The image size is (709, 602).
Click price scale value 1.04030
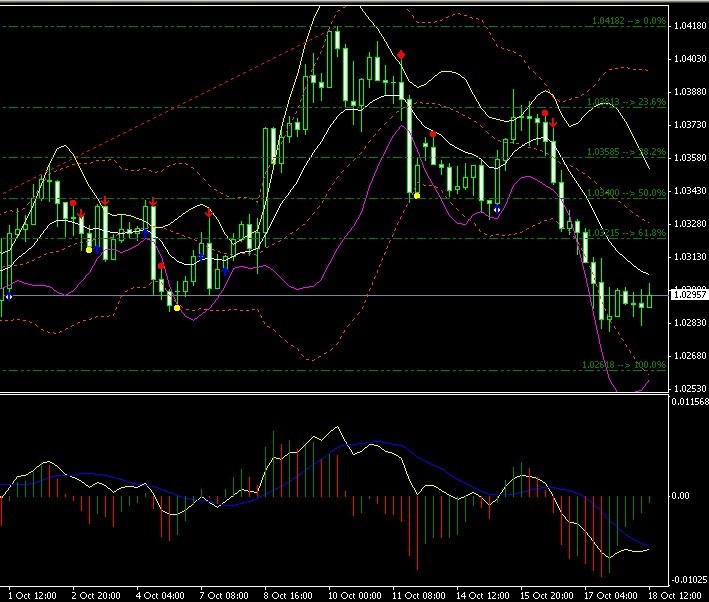pyautogui.click(x=690, y=59)
